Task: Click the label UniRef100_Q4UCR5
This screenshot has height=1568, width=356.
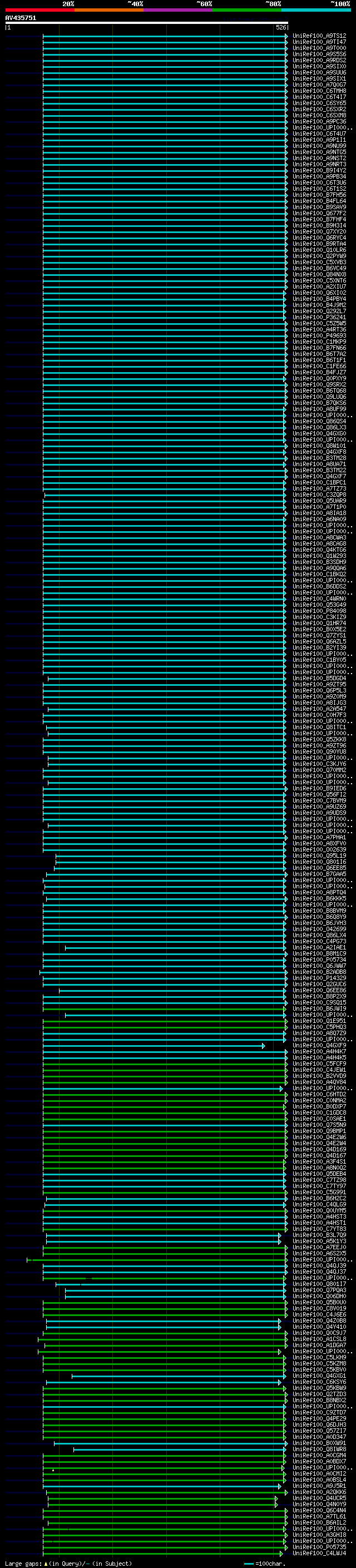Action: tap(319, 1498)
